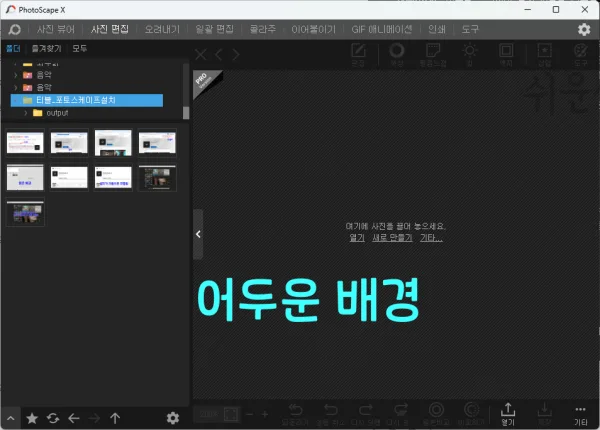
Task: Collapse the folder panel with up chevron
Action: 11,418
